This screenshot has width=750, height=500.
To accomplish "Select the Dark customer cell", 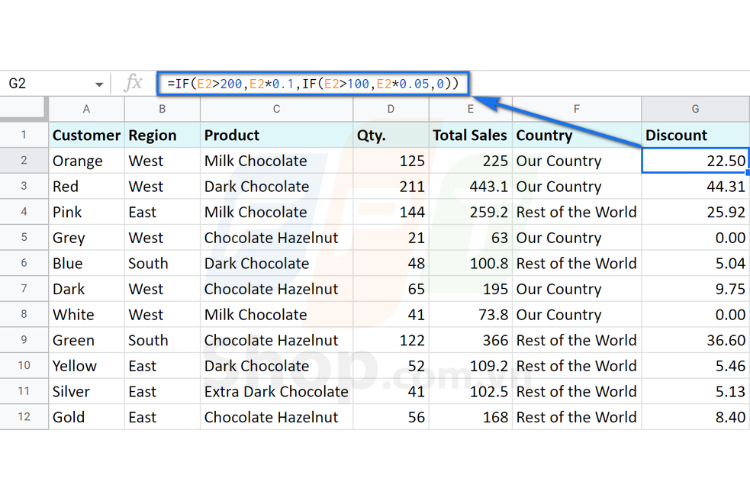I will tap(87, 289).
